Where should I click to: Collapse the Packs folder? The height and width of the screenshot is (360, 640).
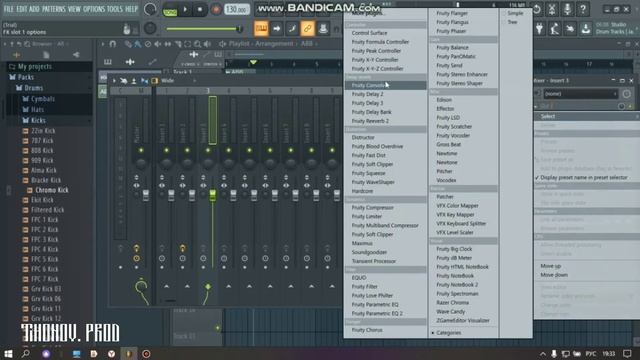coord(25,77)
